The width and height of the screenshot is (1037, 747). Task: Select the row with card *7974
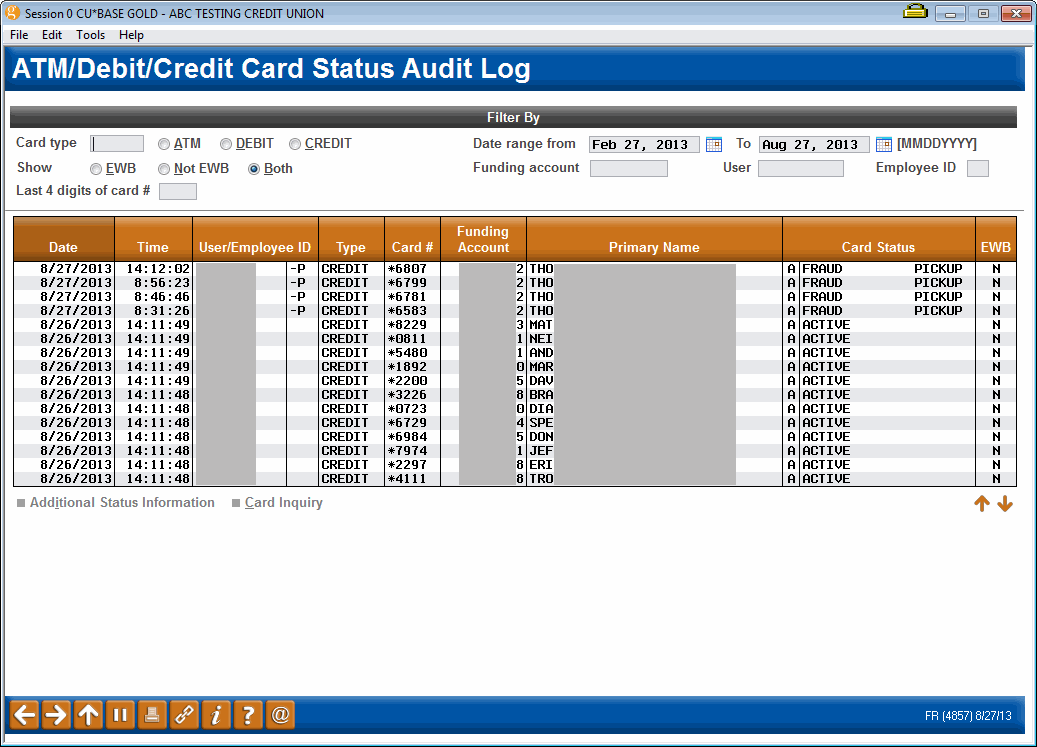515,451
